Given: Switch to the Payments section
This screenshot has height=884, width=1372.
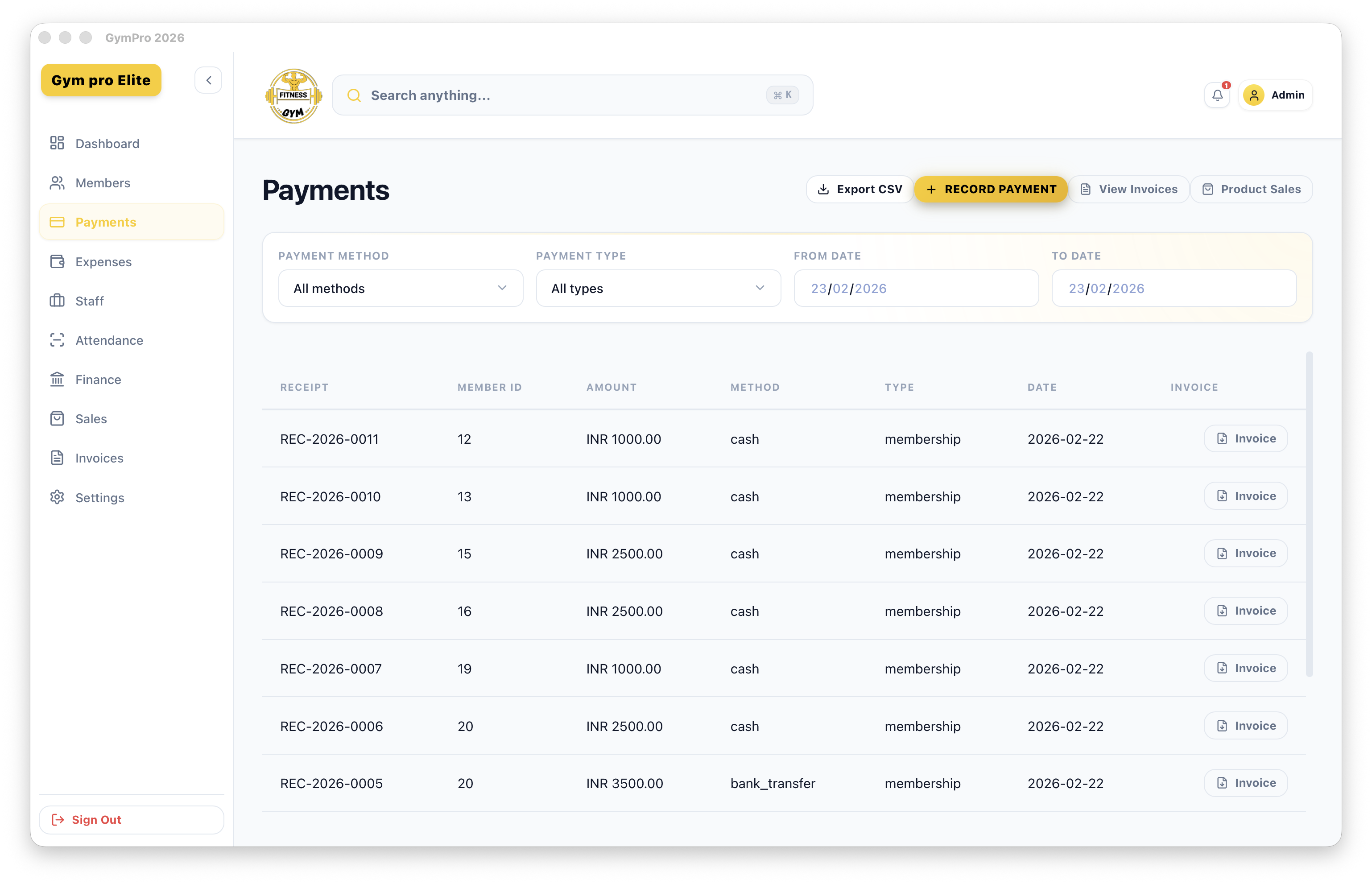Looking at the screenshot, I should [x=106, y=222].
